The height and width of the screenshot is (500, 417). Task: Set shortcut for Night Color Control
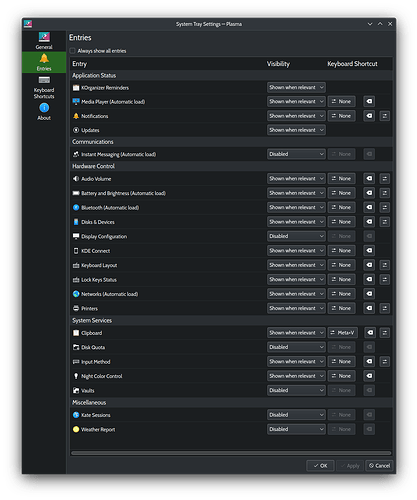point(341,376)
